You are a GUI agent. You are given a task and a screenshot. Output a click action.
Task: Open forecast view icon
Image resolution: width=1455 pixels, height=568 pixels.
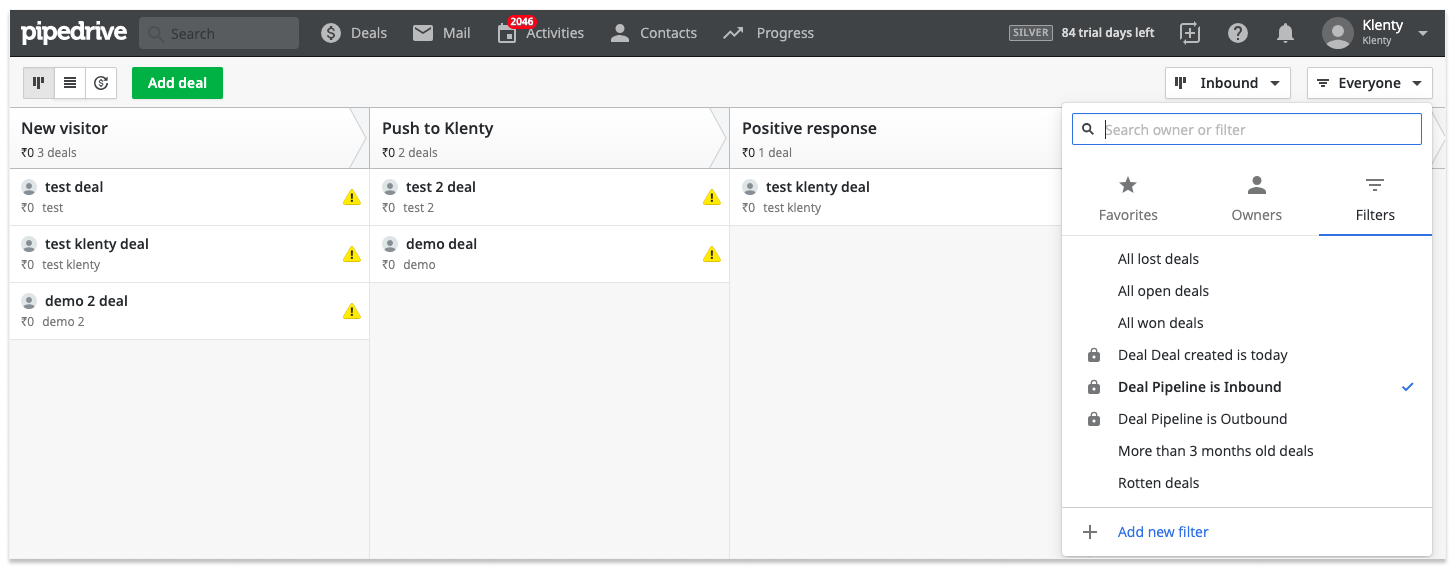pyautogui.click(x=101, y=83)
